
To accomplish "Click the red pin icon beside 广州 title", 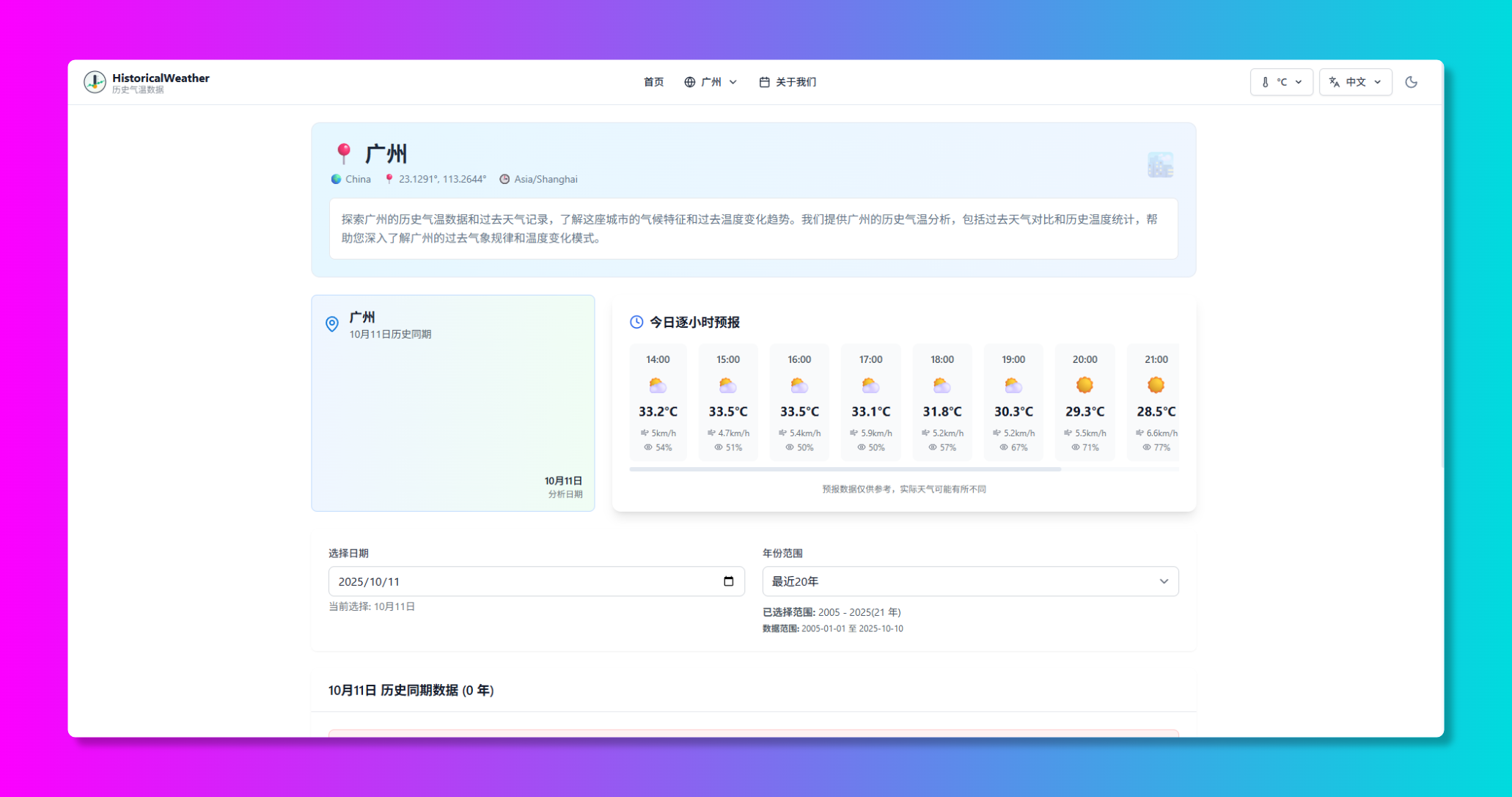I will (343, 153).
